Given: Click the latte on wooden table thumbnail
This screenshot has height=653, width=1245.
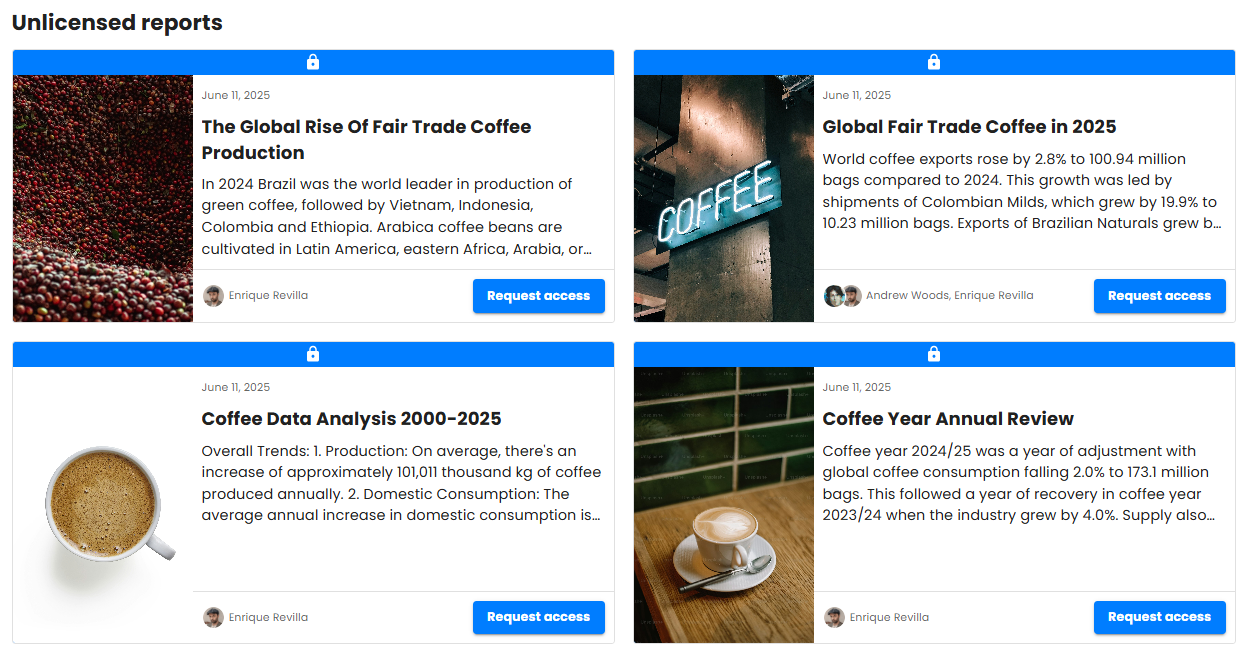Looking at the screenshot, I should tap(724, 505).
